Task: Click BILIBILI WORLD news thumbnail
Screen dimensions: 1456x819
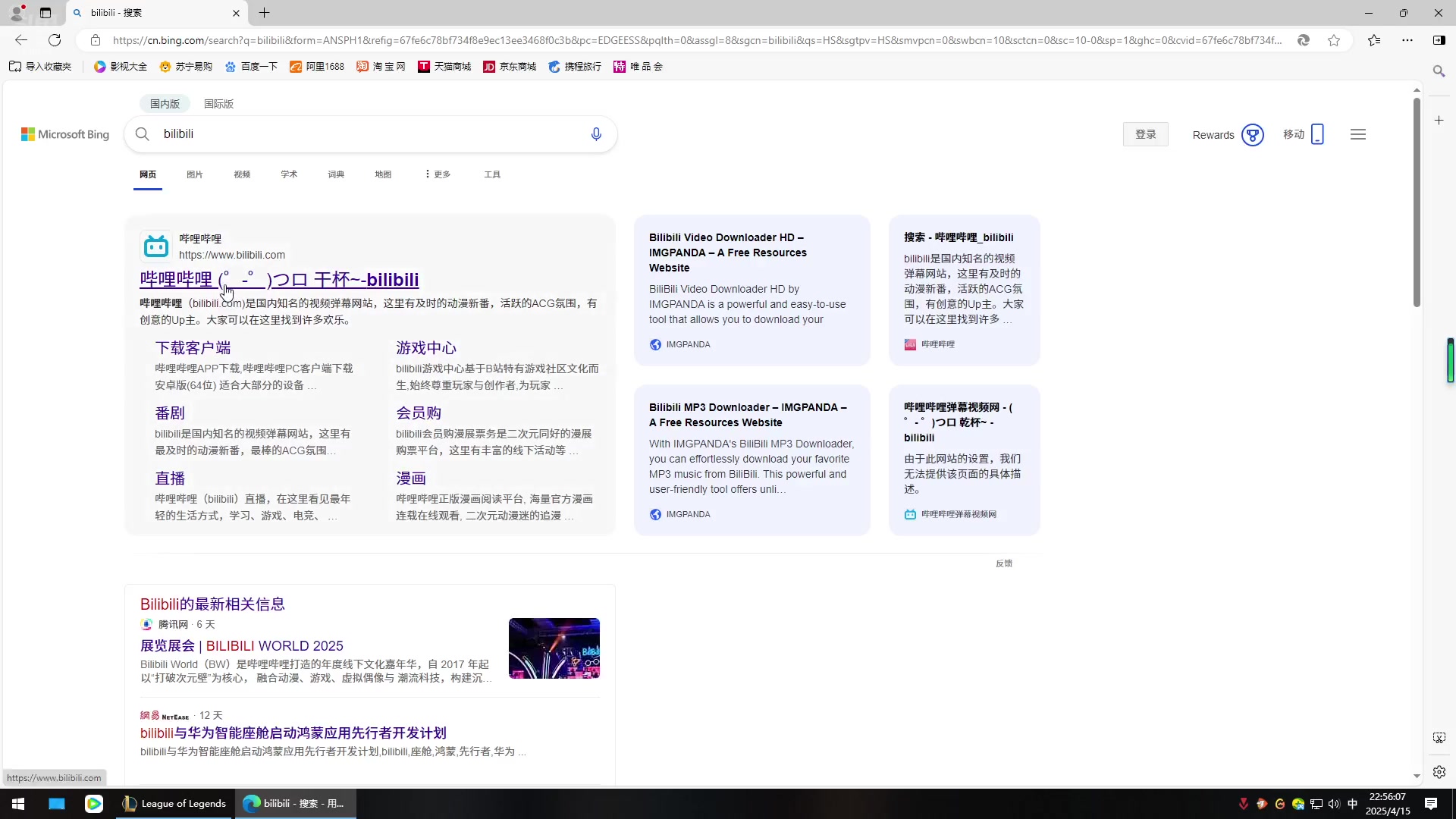Action: (x=554, y=648)
